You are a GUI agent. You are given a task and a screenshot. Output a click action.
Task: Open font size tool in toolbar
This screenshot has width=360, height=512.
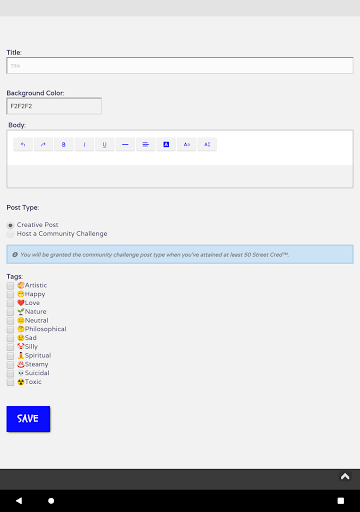187,144
